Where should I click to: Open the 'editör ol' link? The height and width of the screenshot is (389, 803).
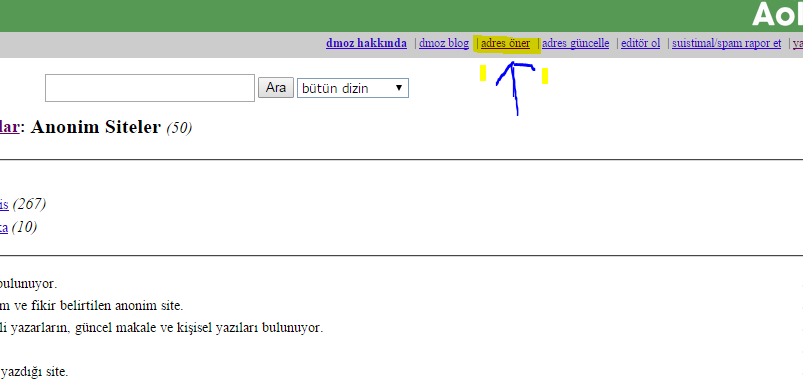click(x=640, y=44)
